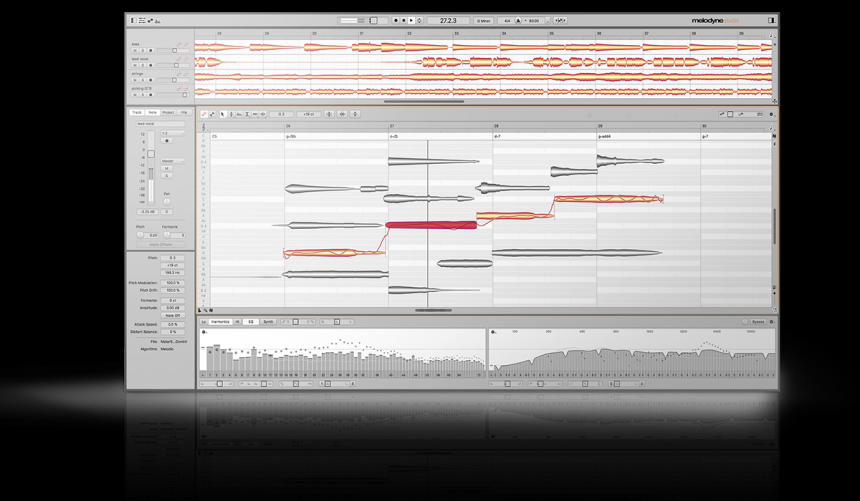Viewport: 860px width, 501px height.
Task: Click the inspector channel volume fader
Action: (x=151, y=154)
